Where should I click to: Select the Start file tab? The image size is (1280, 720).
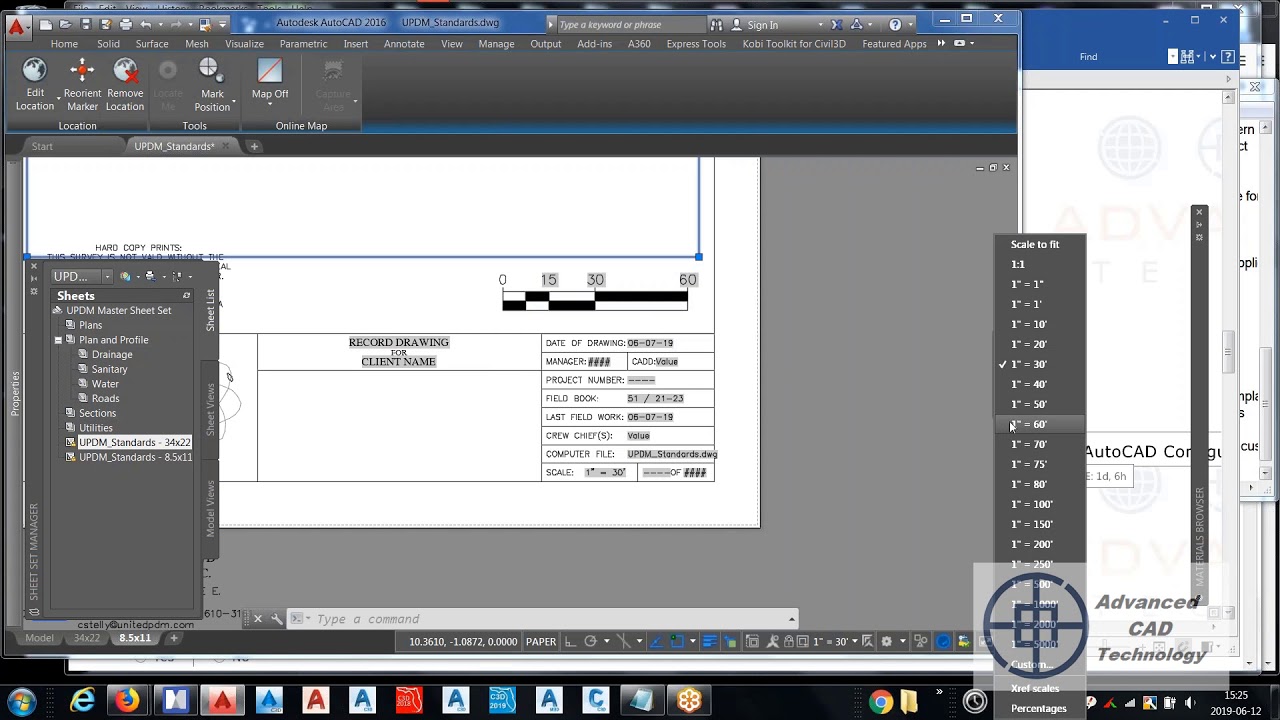click(42, 146)
